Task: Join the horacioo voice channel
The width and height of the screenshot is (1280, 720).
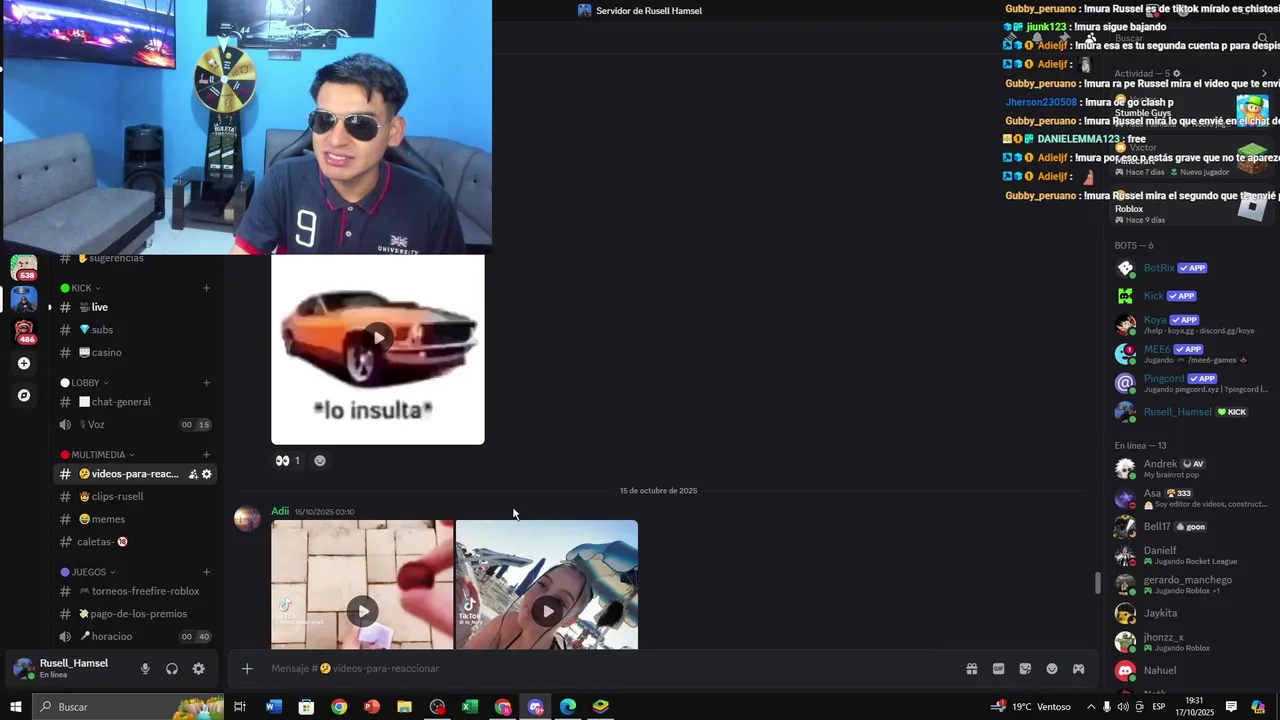Action: click(135, 637)
